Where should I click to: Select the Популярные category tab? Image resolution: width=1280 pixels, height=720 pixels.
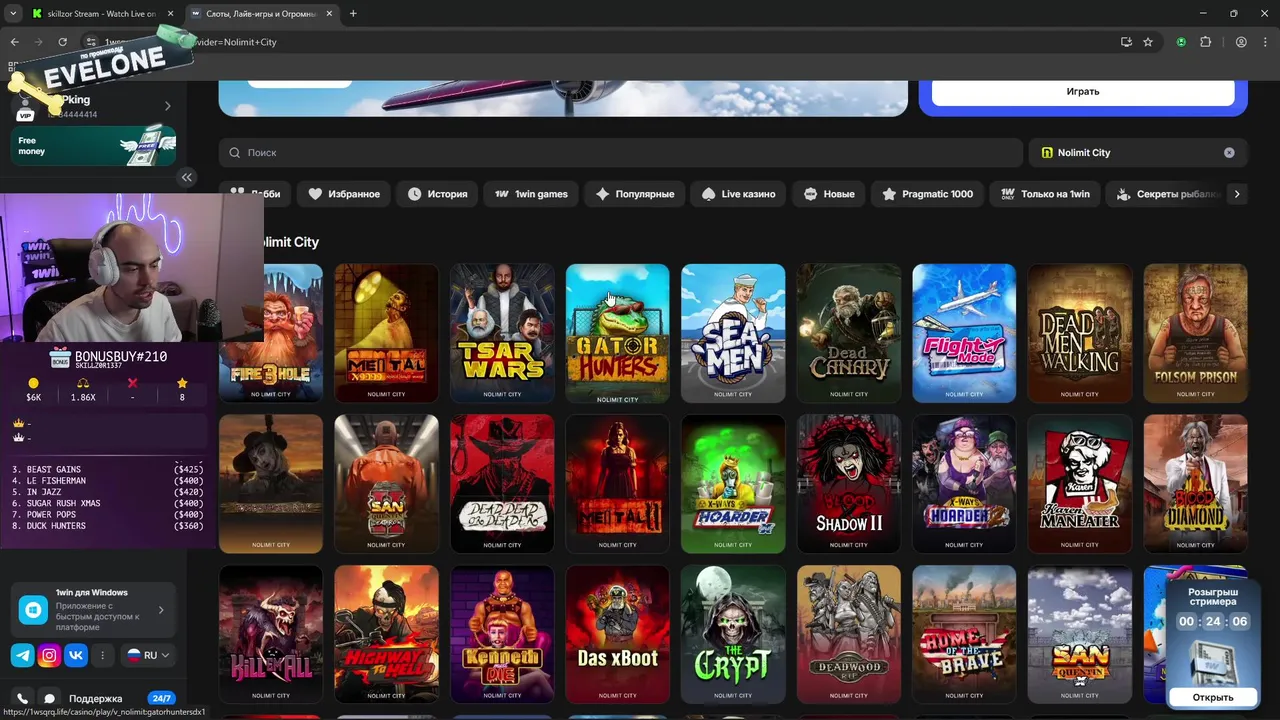tap(635, 194)
